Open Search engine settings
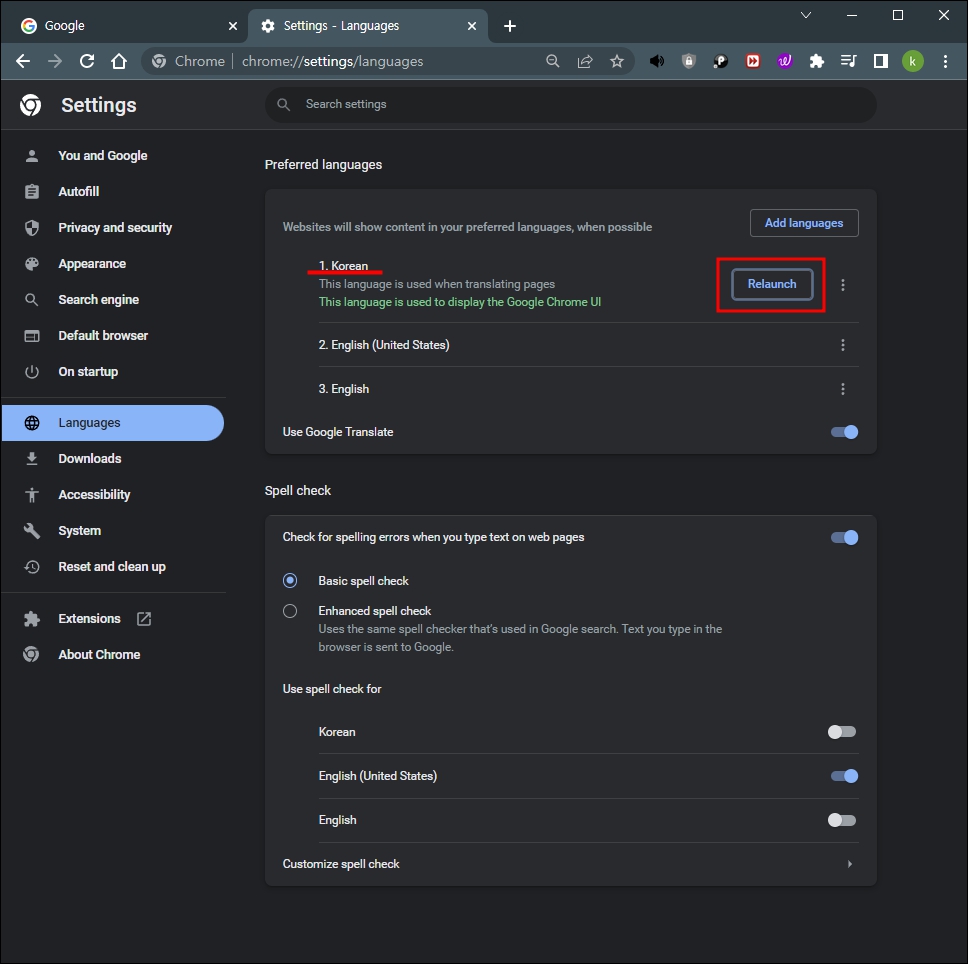968x964 pixels. (x=98, y=299)
